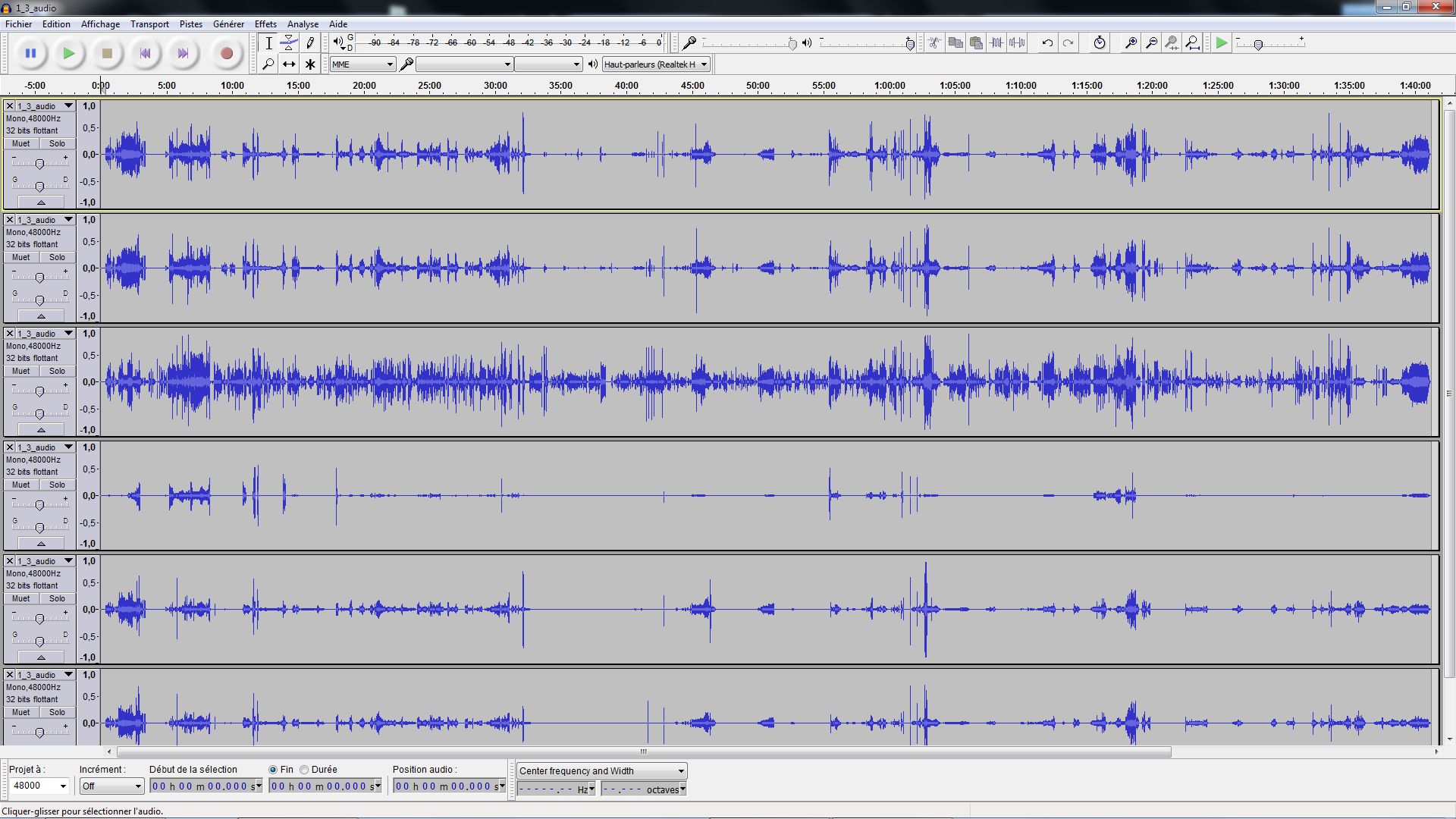
Task: Open the Center frequency and Width dropdown
Action: point(602,770)
